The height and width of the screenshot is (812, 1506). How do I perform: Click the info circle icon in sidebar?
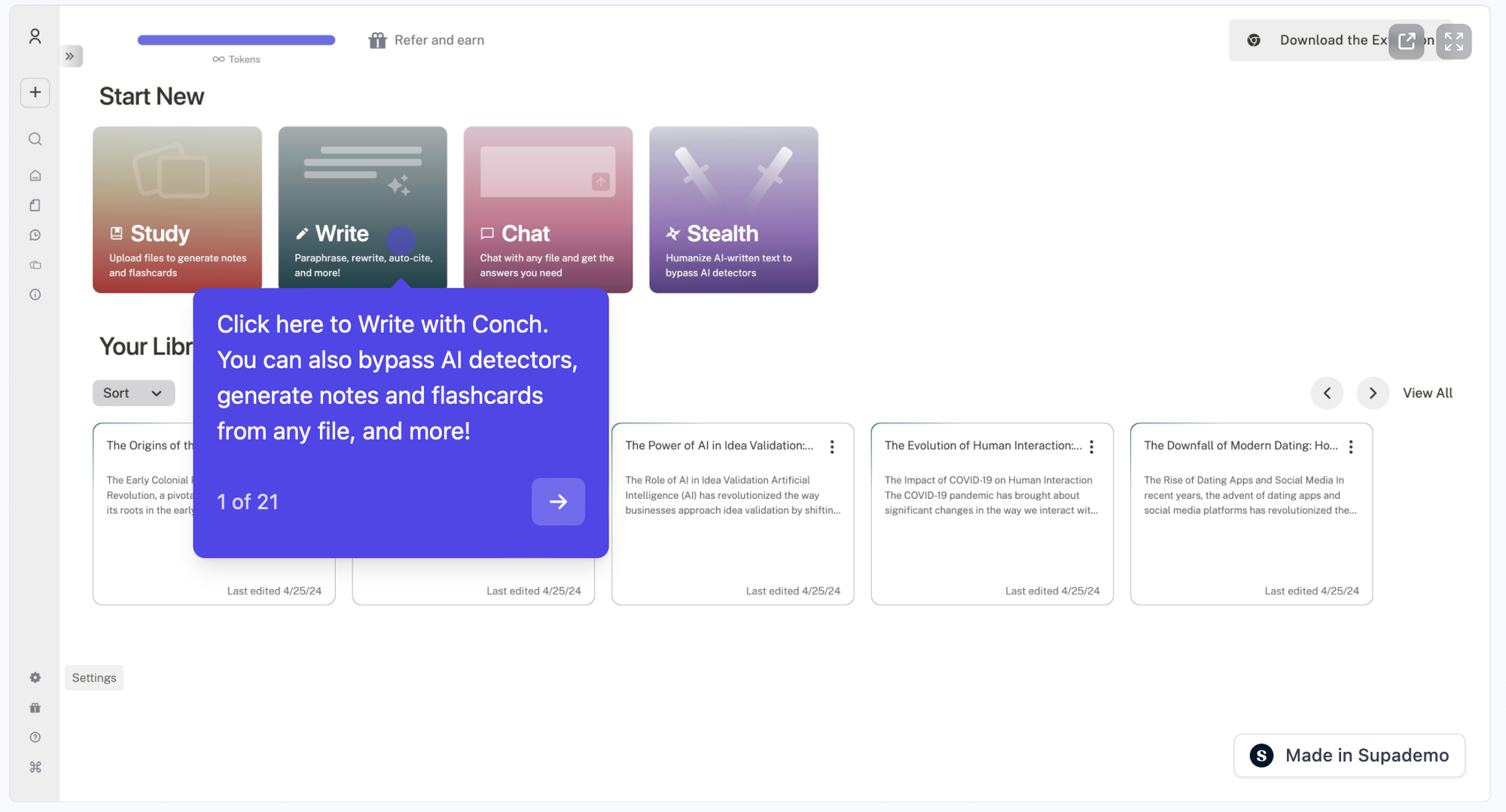coord(35,295)
